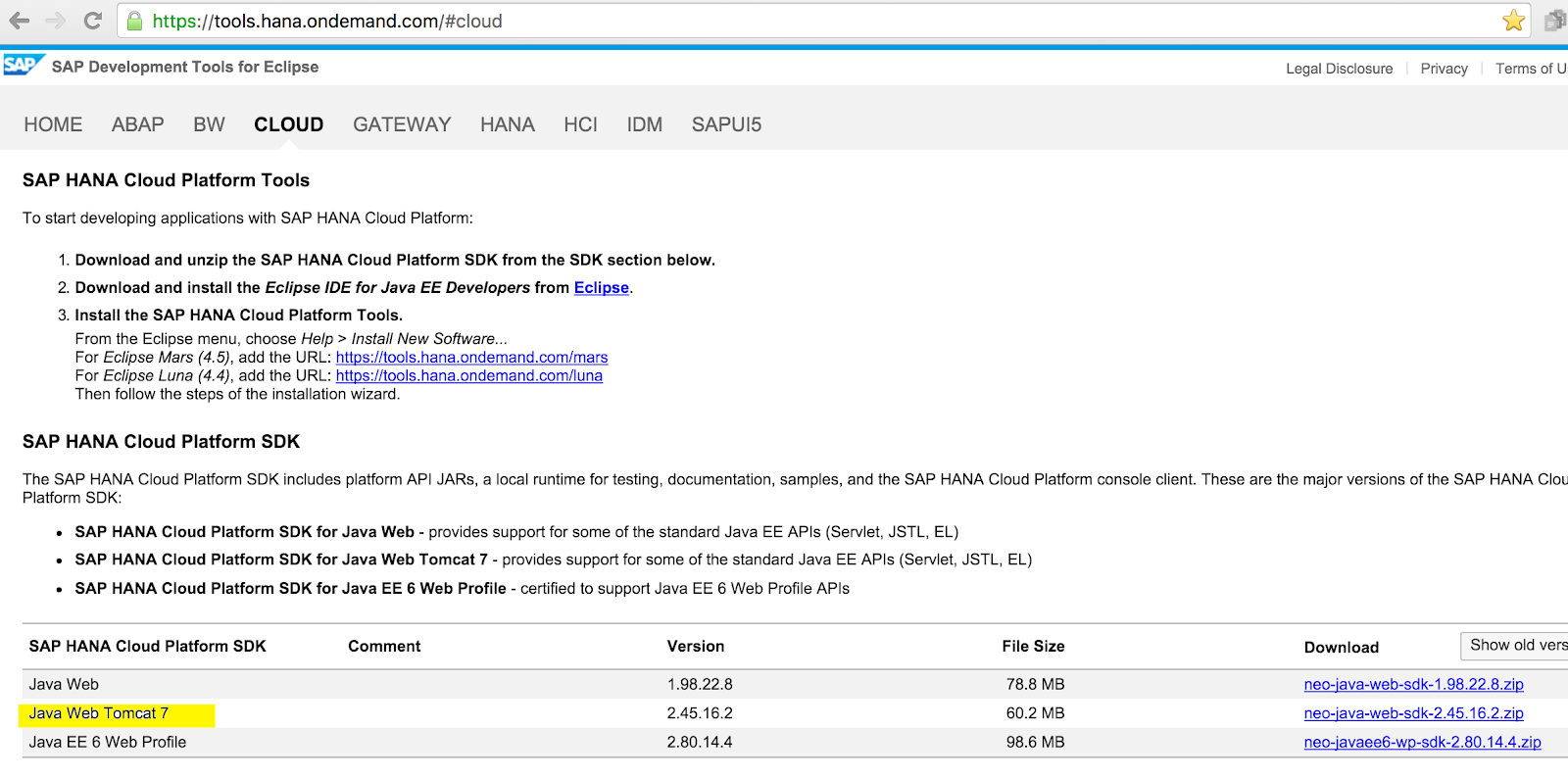The height and width of the screenshot is (779, 1568).
Task: Reload the page with the refresh icon
Action: point(93,21)
